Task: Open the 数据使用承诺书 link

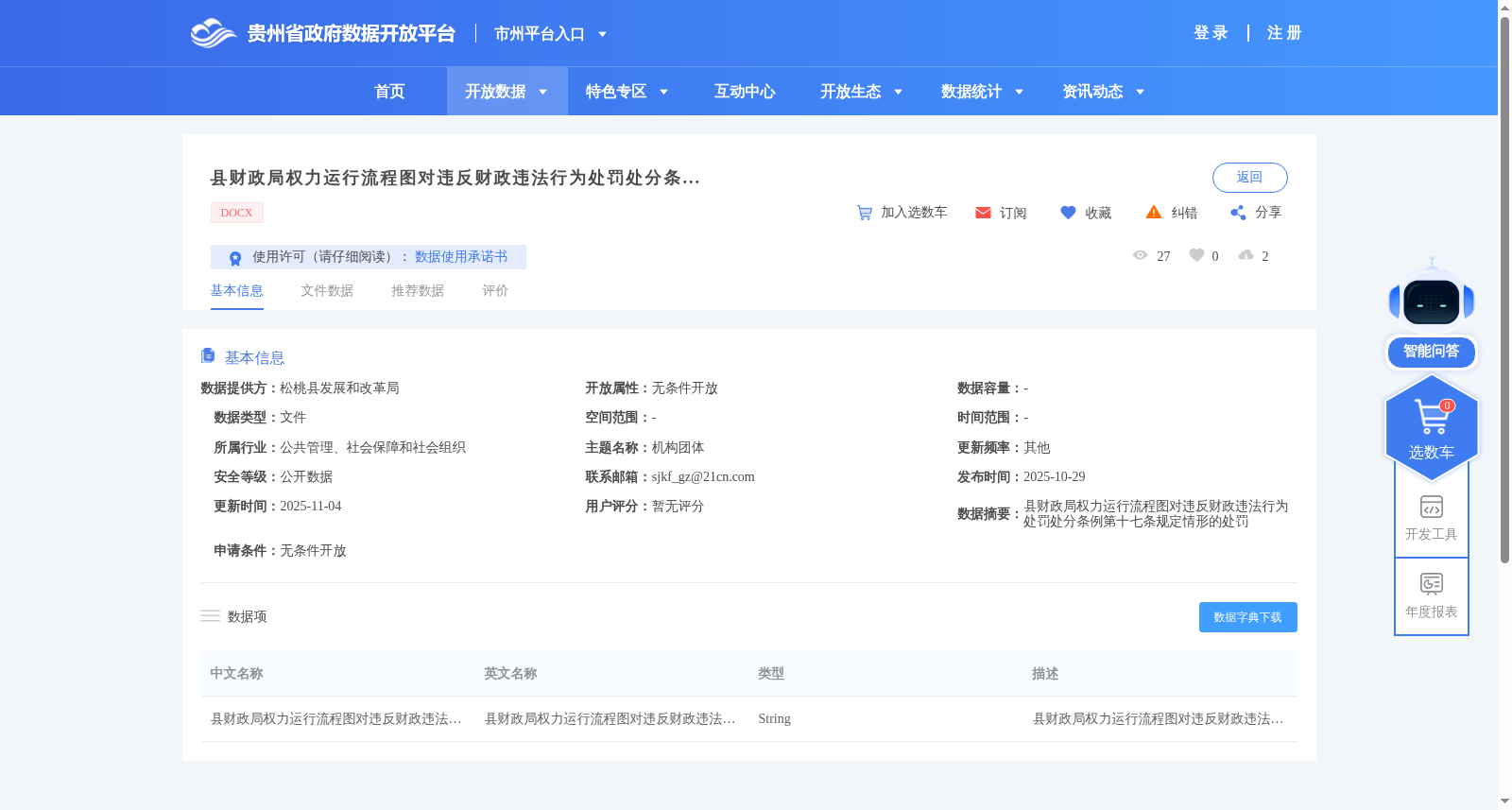Action: (461, 257)
